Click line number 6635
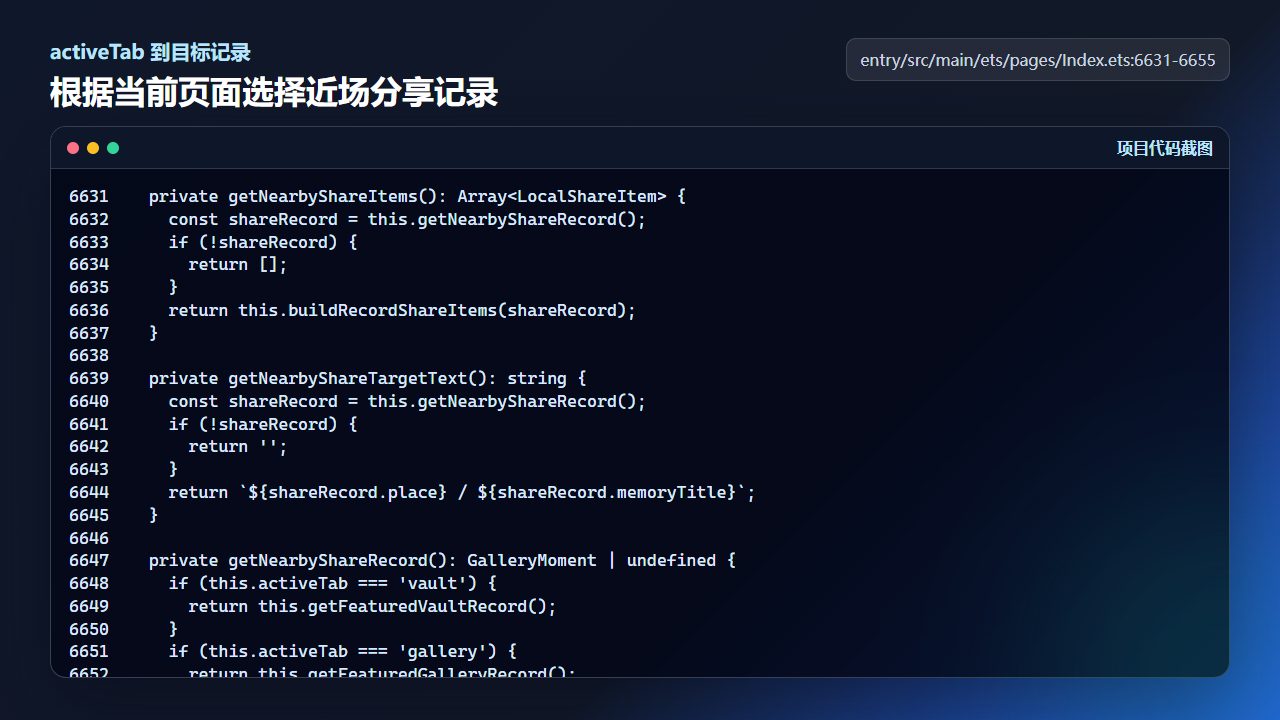 click(x=89, y=288)
